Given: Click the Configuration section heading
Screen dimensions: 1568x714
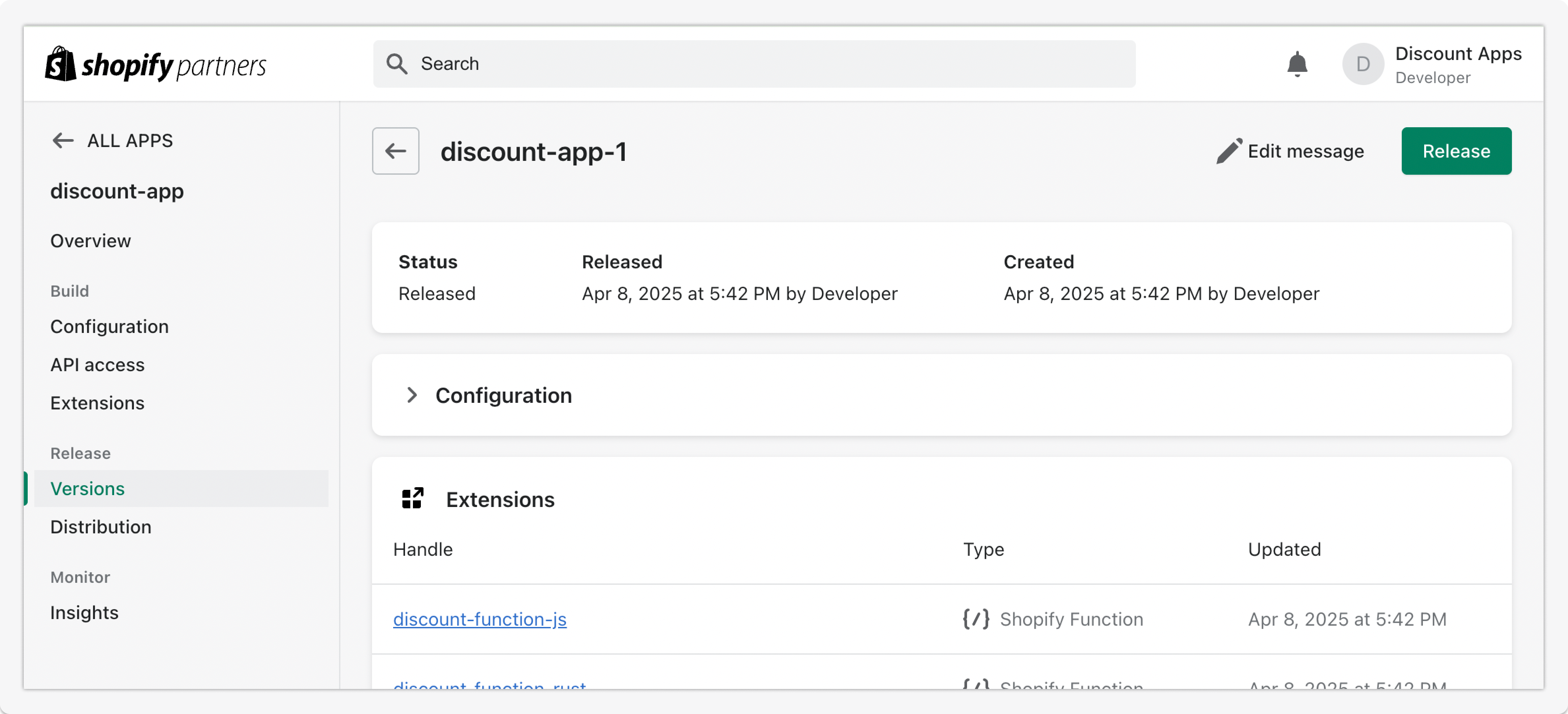Looking at the screenshot, I should pyautogui.click(x=503, y=395).
